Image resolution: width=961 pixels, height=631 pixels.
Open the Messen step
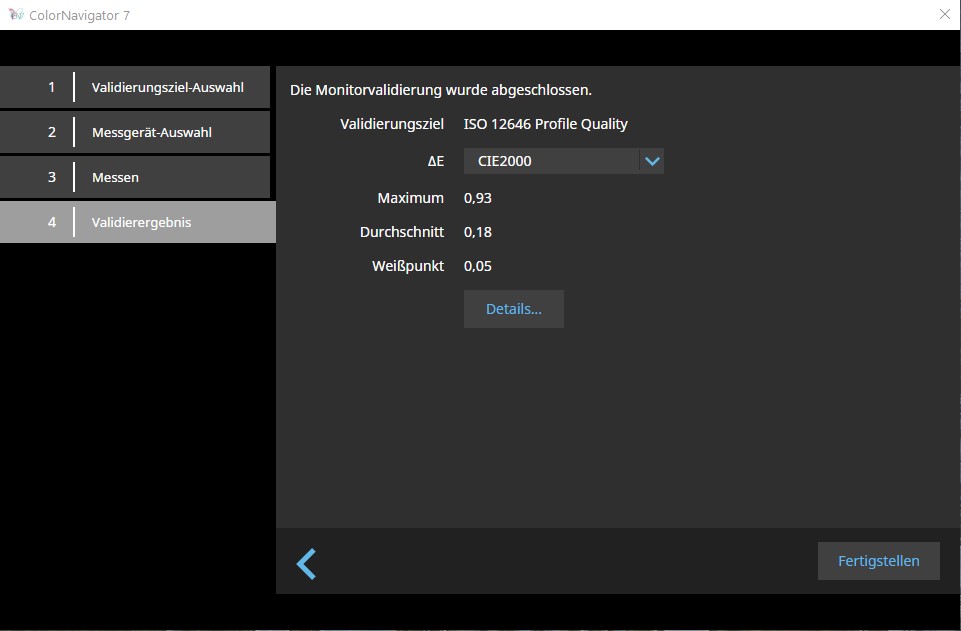click(x=136, y=177)
